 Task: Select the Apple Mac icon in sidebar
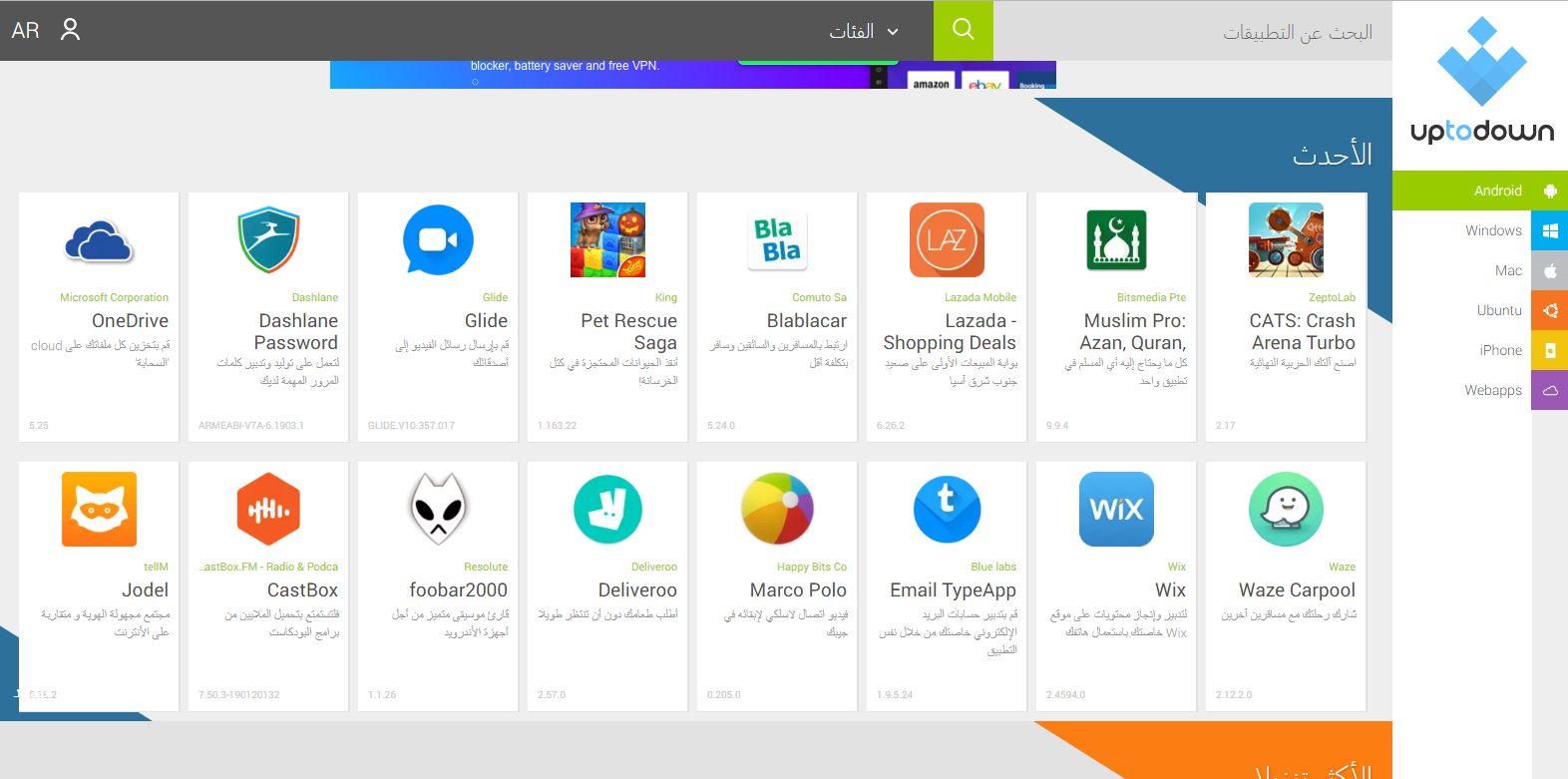pos(1550,270)
